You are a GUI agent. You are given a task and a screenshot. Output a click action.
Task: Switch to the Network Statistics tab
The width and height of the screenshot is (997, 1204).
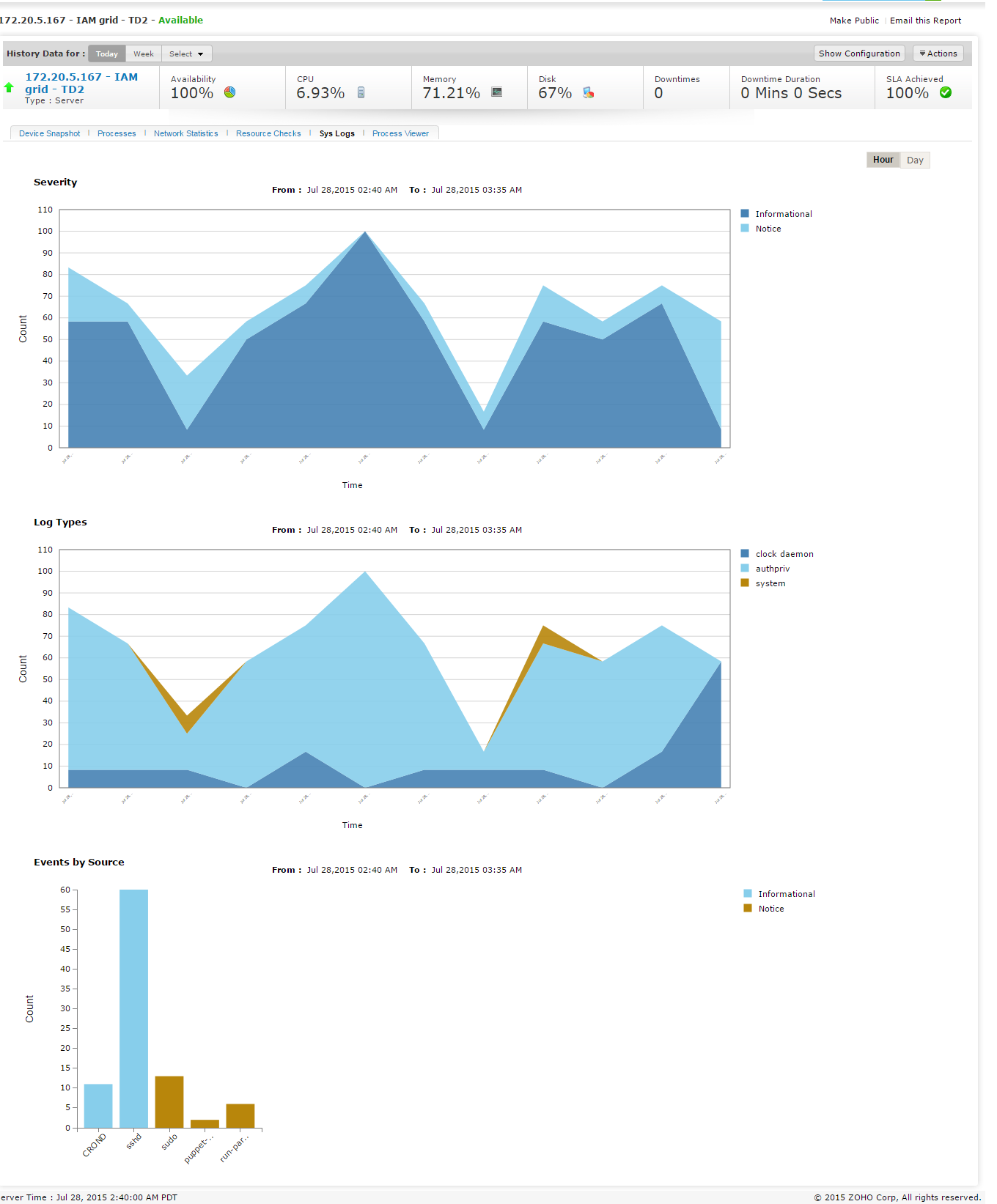pyautogui.click(x=185, y=133)
